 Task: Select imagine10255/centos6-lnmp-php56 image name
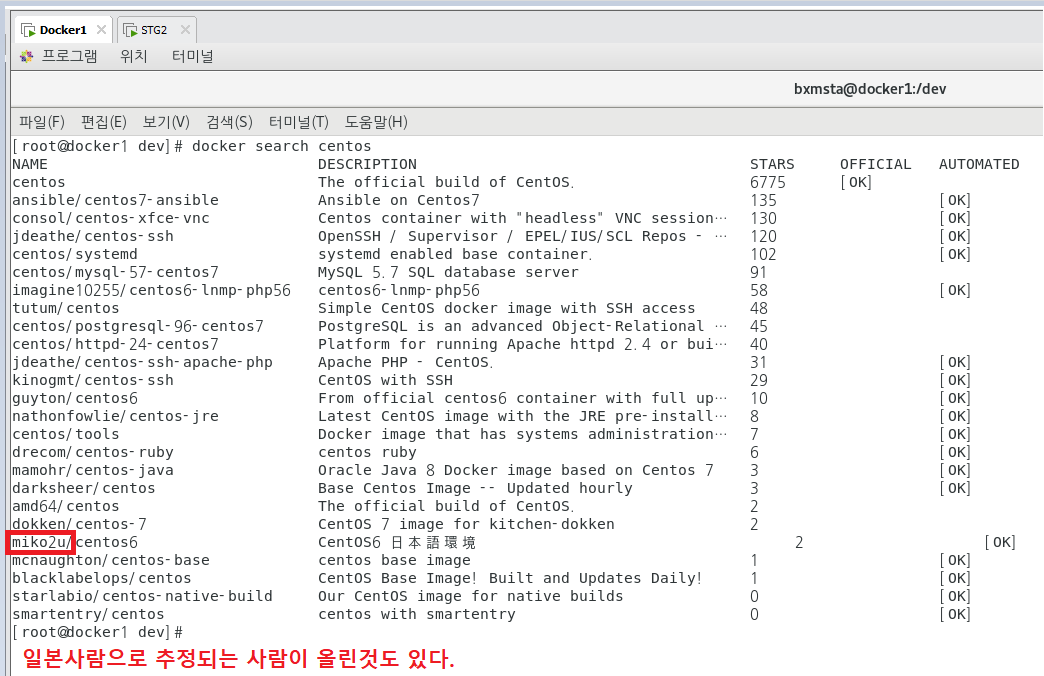click(151, 290)
